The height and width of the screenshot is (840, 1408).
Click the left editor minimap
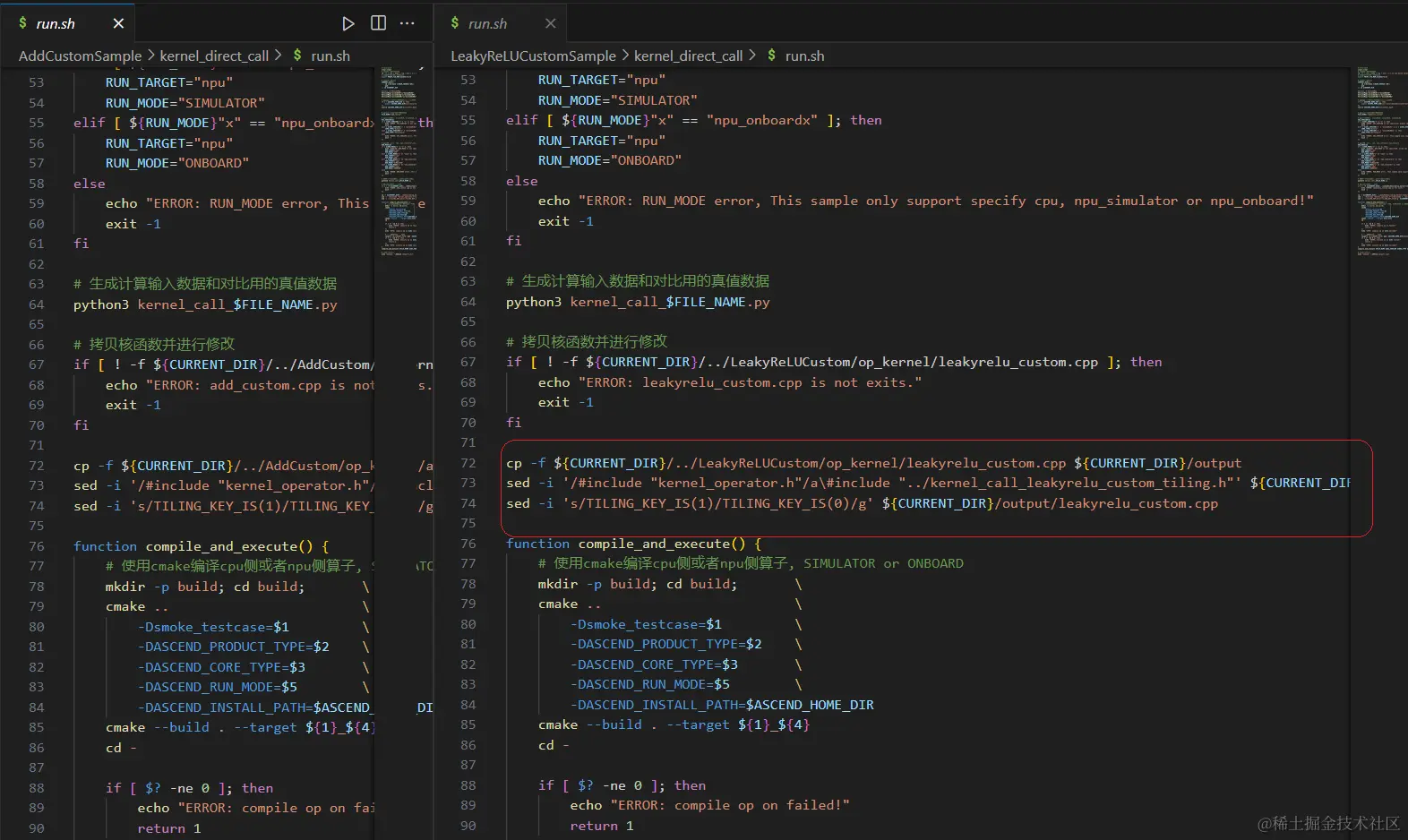[399, 161]
